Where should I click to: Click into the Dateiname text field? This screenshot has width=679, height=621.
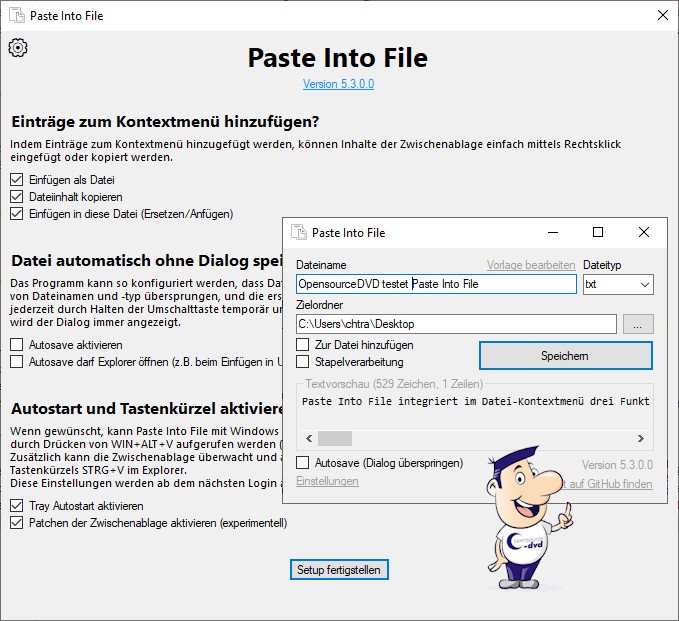point(435,284)
